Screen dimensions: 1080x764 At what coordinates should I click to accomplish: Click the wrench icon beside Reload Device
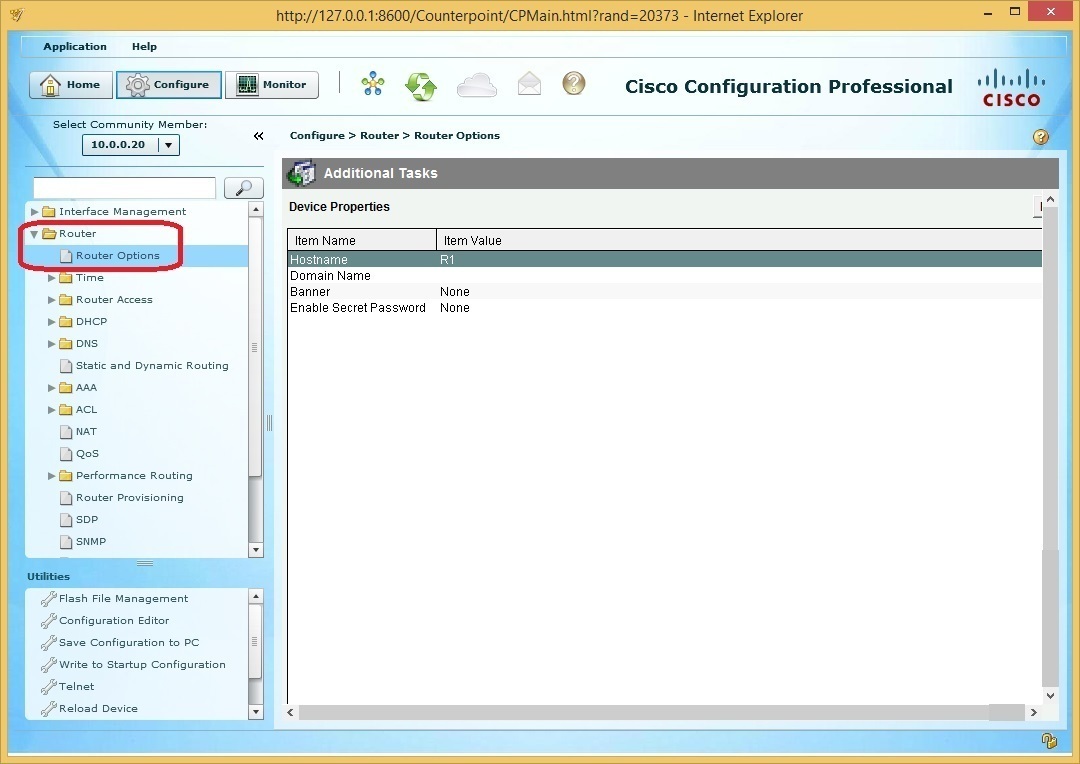coord(48,709)
